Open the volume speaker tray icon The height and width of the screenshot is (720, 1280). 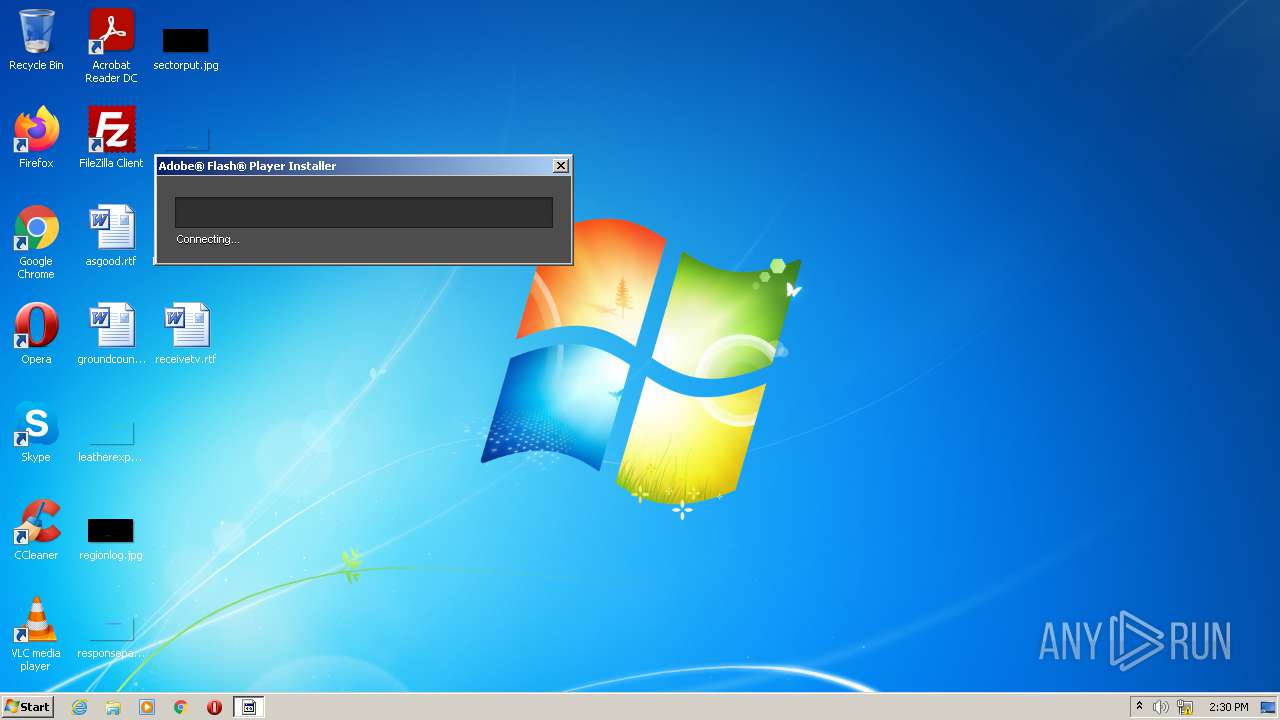pos(1161,707)
